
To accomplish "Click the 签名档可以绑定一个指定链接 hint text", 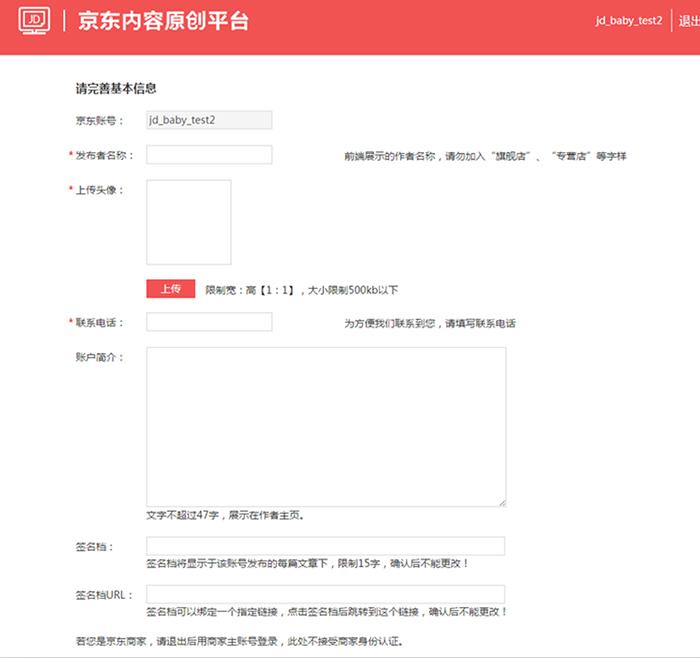I will click(327, 612).
